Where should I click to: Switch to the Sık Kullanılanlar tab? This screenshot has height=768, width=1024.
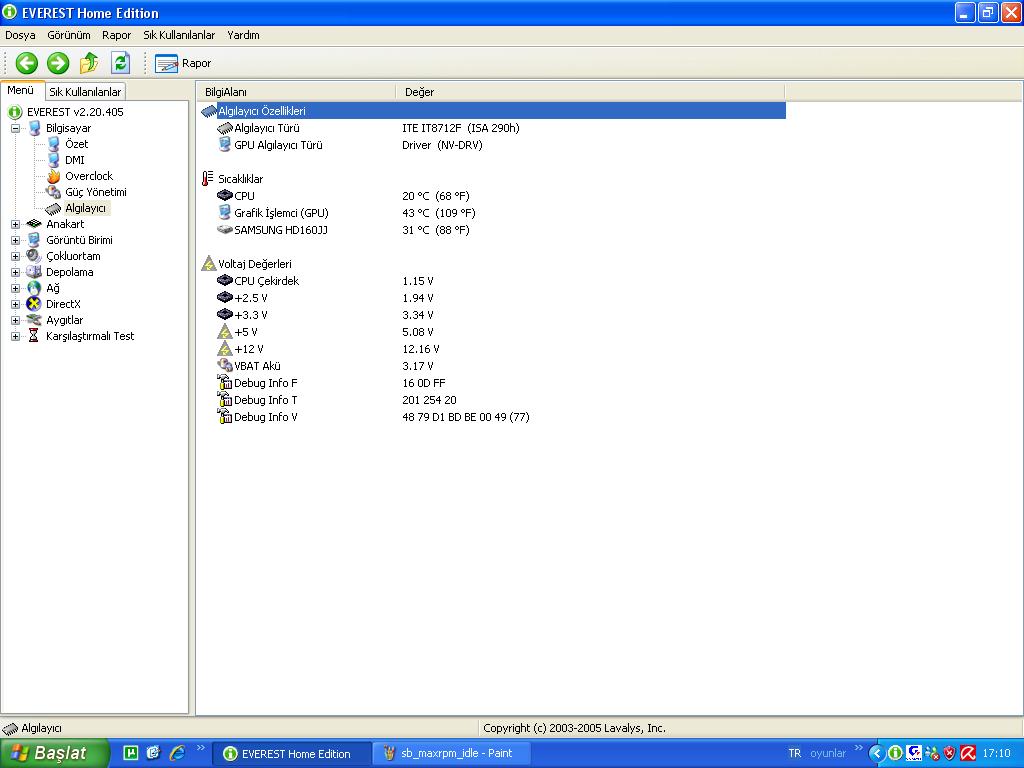[x=85, y=92]
